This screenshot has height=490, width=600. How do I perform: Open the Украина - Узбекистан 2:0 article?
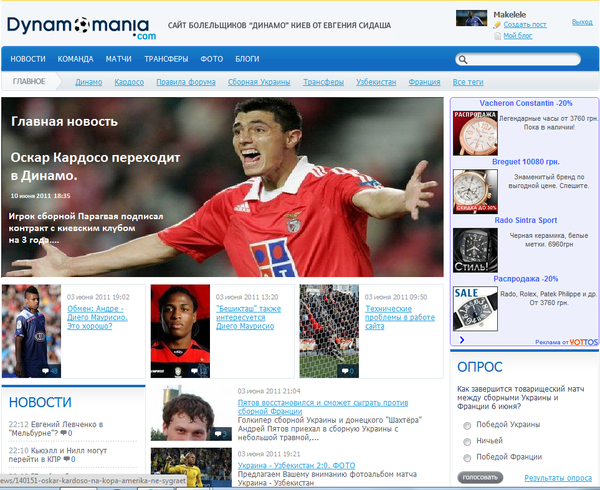294,466
